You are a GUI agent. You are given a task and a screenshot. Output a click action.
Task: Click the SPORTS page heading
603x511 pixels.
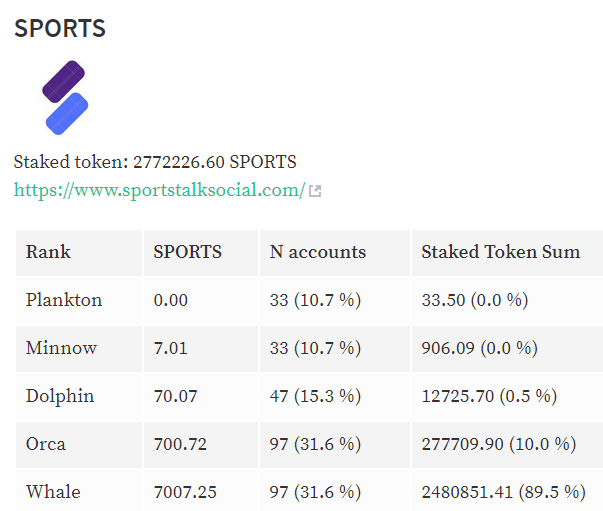point(60,28)
